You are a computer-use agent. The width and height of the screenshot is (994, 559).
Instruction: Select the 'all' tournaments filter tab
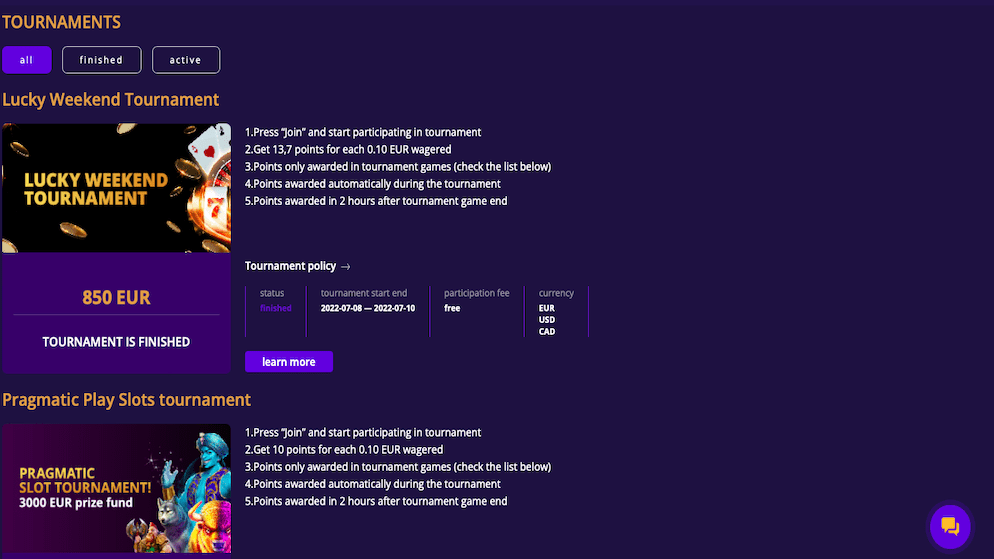(27, 60)
